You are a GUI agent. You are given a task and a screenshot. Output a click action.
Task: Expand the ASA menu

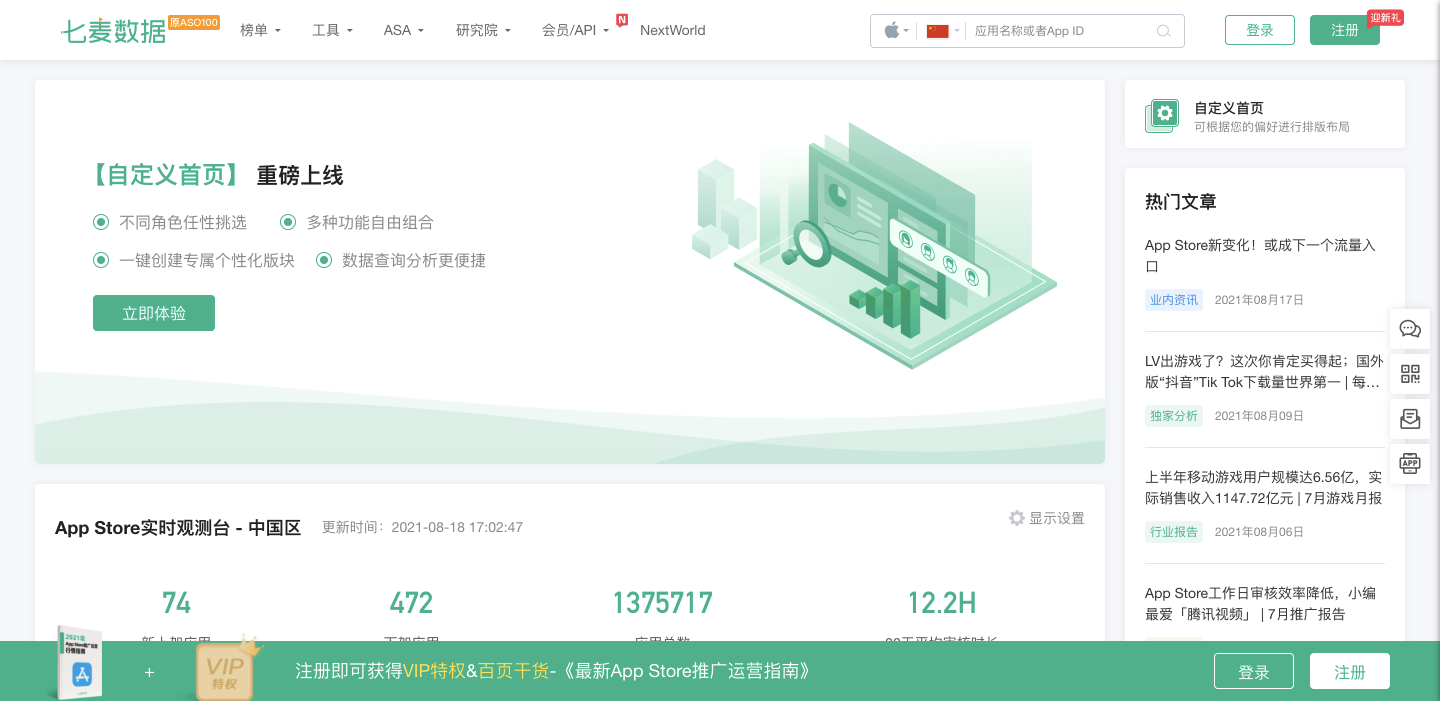click(404, 31)
